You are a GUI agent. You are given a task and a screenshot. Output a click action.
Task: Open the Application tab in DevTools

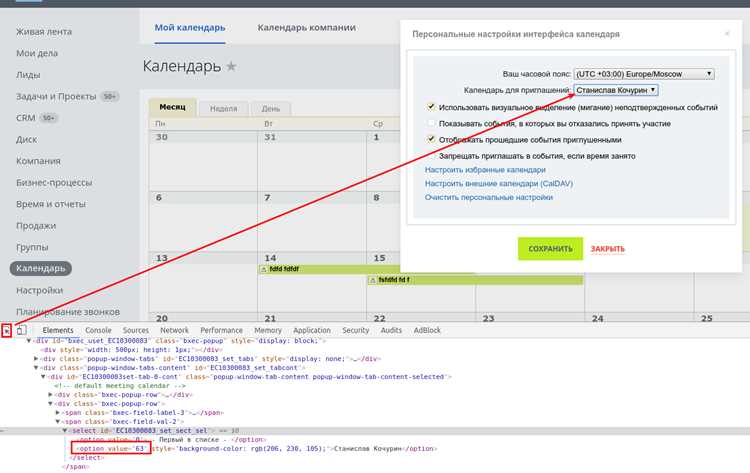click(312, 330)
